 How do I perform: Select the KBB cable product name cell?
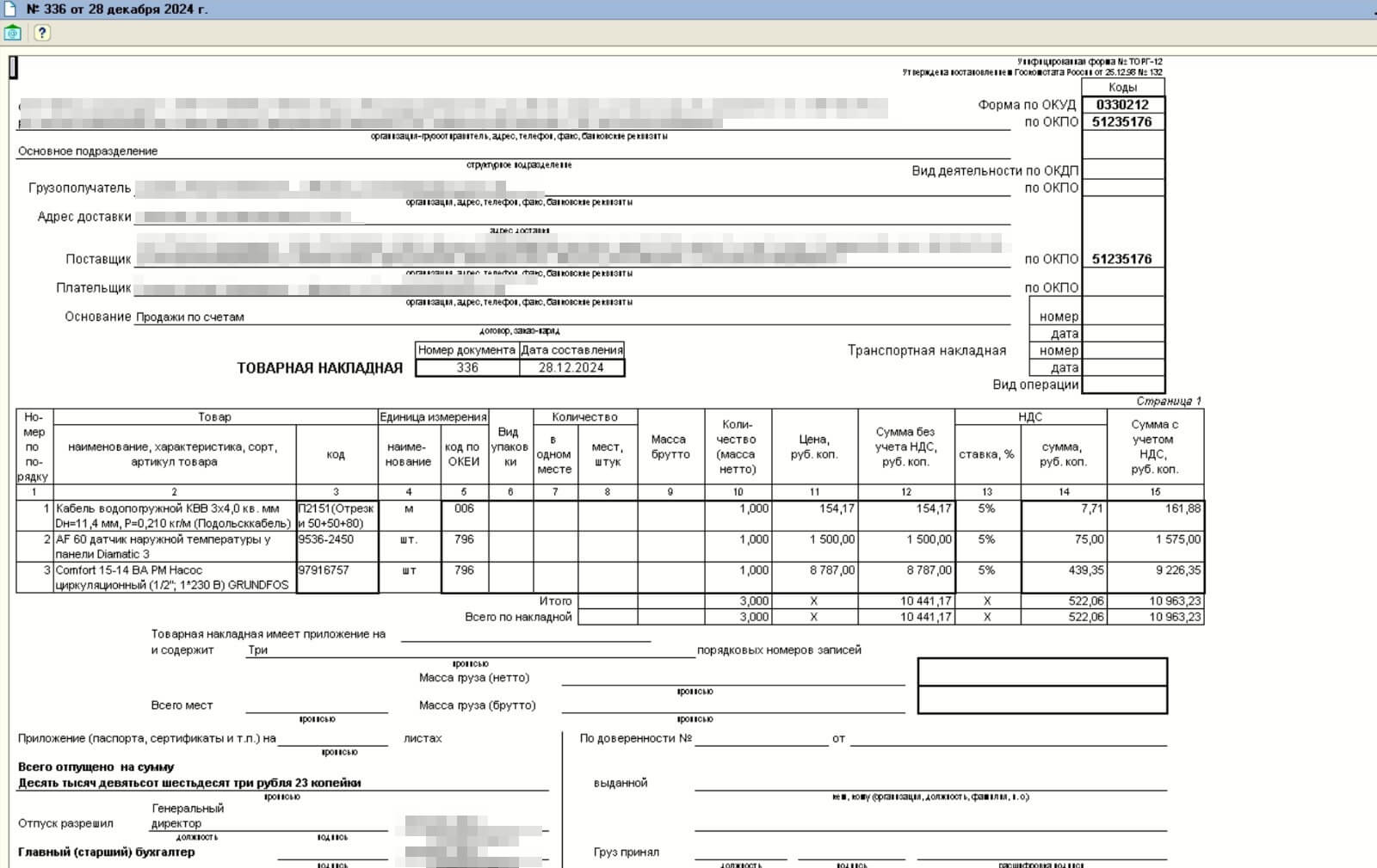175,515
